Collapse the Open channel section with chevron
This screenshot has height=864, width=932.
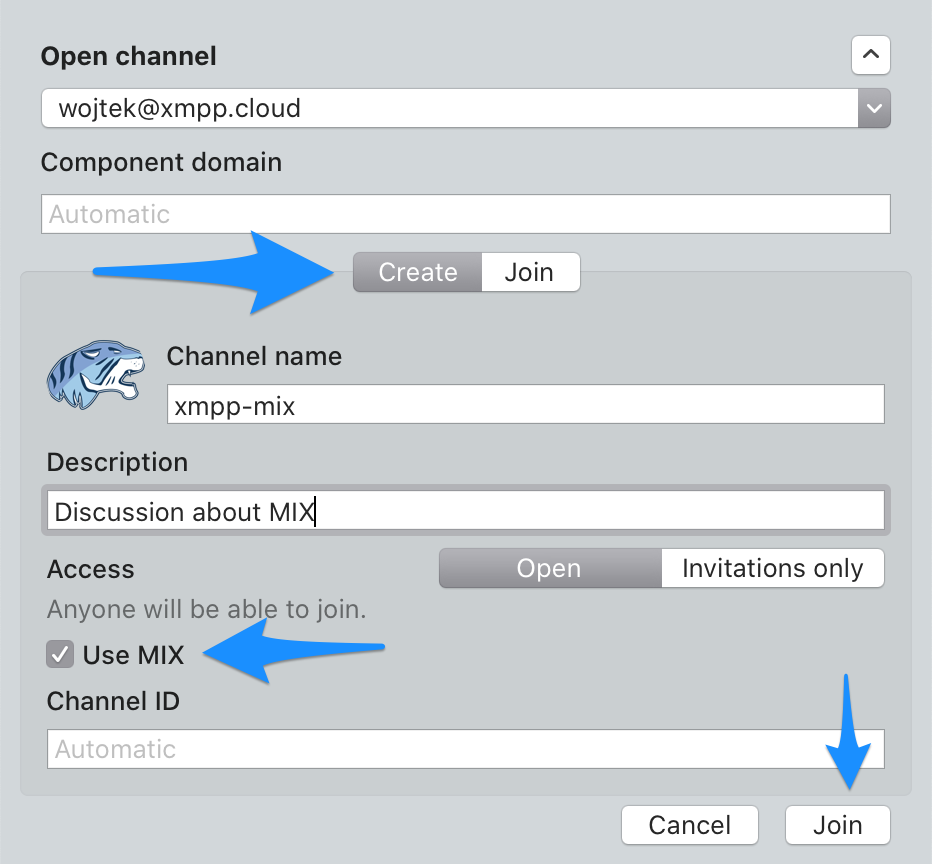click(870, 56)
